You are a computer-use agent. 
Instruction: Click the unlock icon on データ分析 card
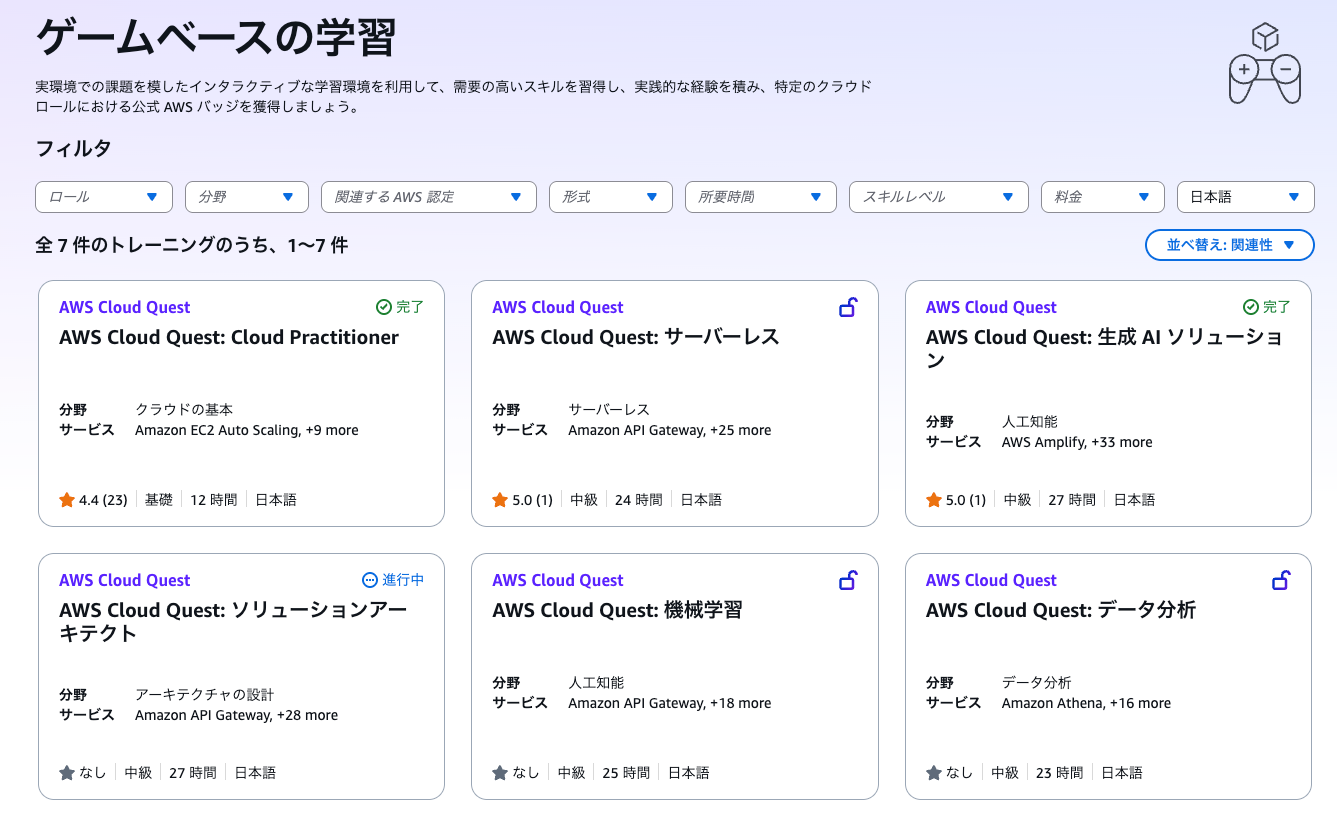pos(1281,580)
